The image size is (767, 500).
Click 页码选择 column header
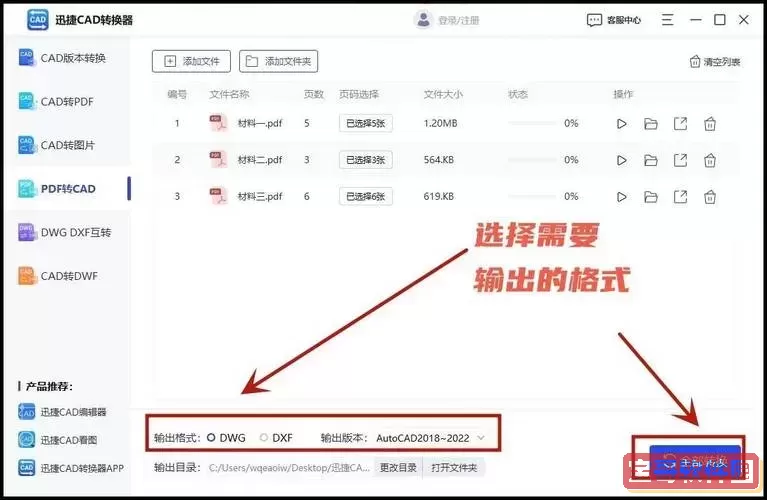click(359, 94)
